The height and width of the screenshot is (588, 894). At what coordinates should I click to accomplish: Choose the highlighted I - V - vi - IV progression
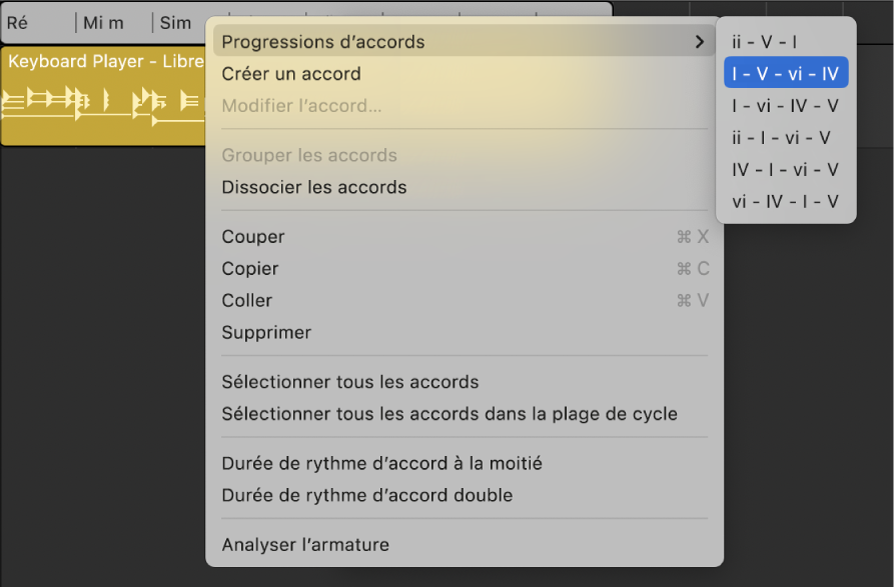786,72
